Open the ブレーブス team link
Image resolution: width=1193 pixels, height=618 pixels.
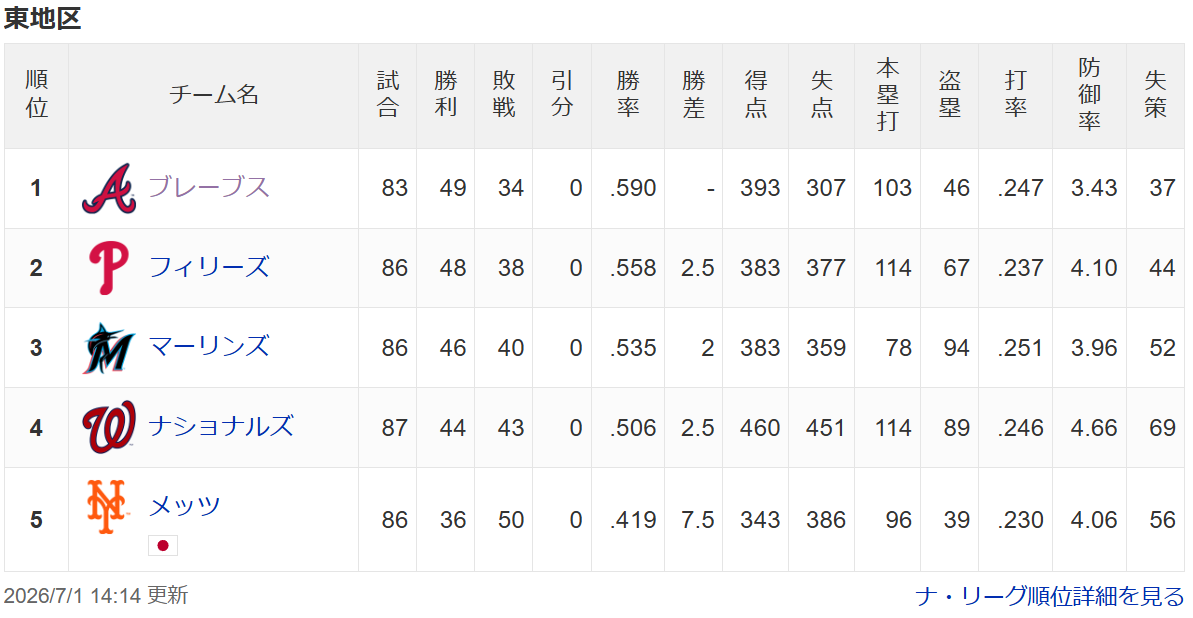(208, 187)
